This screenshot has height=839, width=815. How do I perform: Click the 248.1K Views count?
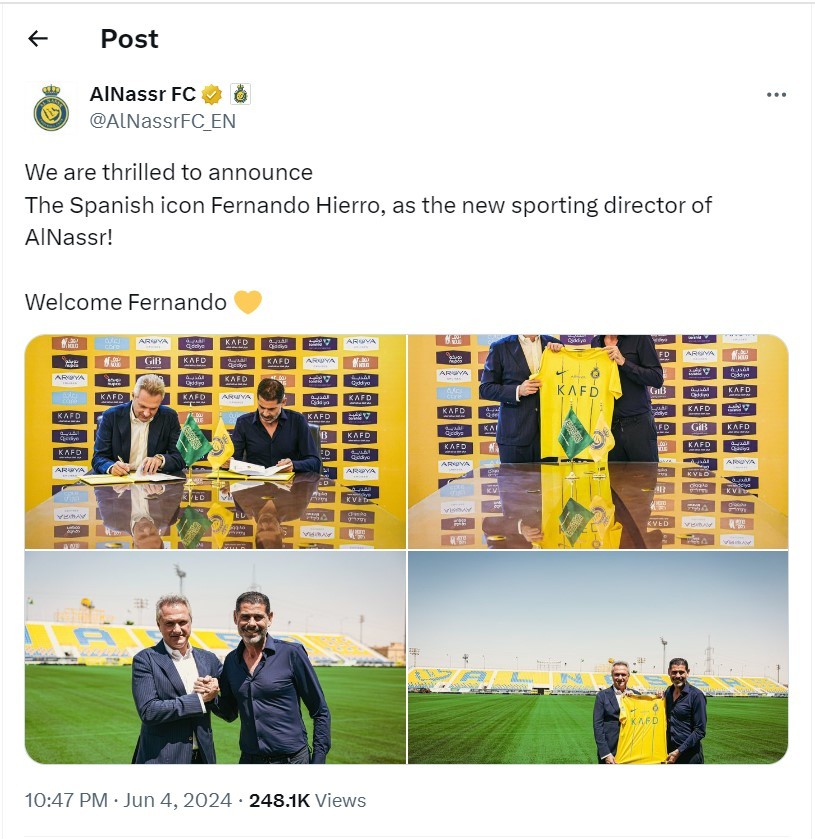[x=307, y=801]
